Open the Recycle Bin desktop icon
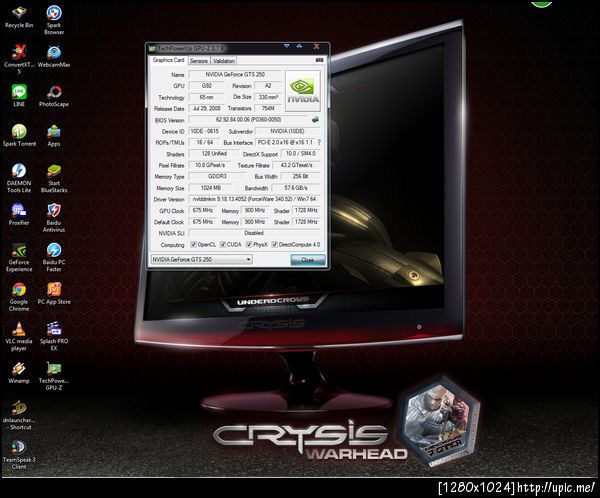This screenshot has width=600, height=498. click(x=19, y=17)
